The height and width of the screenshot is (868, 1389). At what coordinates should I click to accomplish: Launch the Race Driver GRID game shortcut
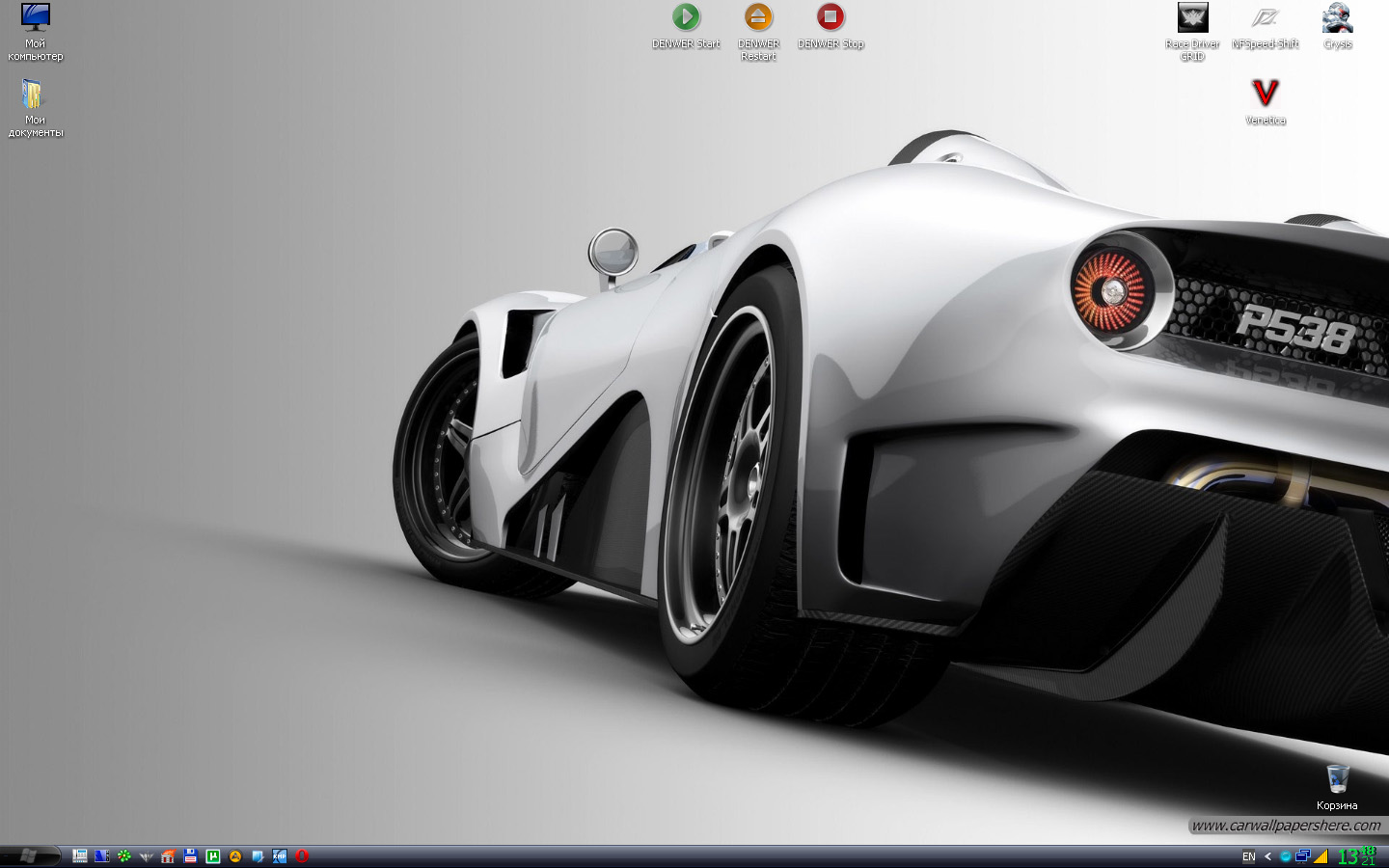click(1193, 18)
